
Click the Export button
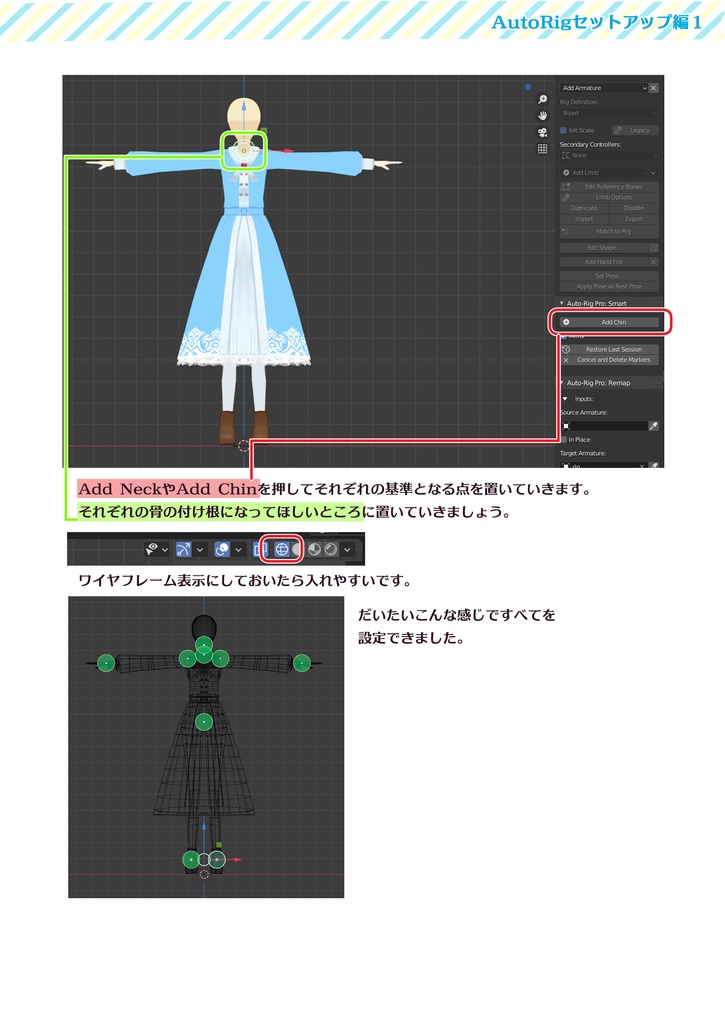634,219
